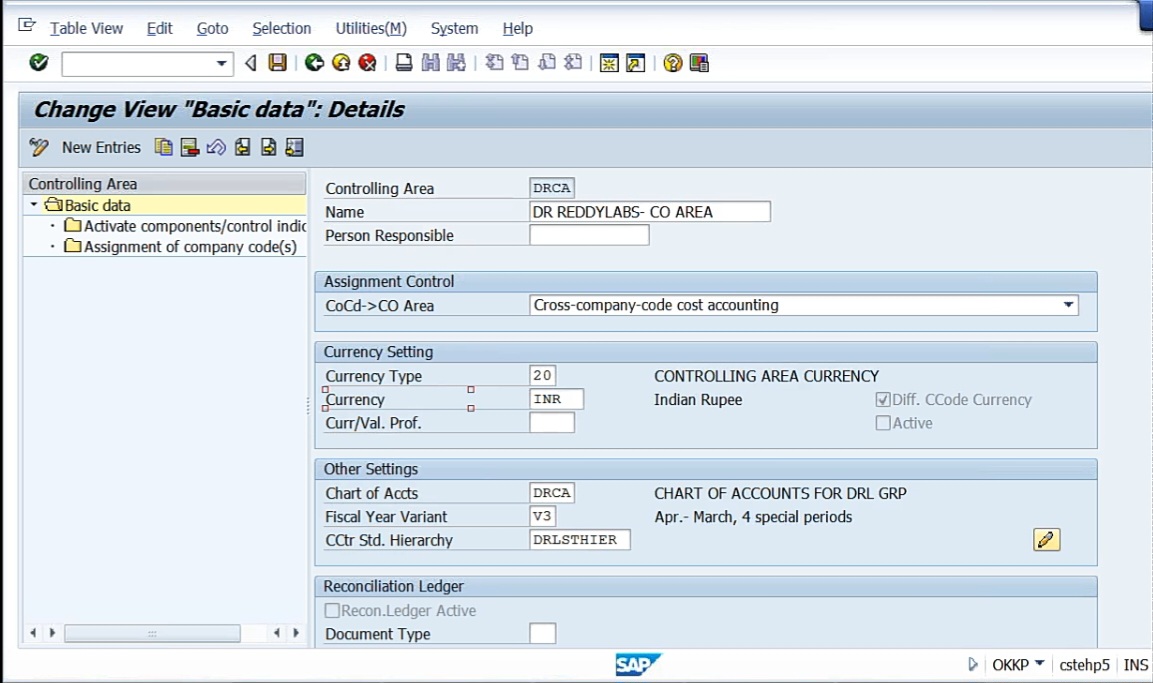Click the green Back arrow icon
The height and width of the screenshot is (683, 1153).
pos(314,63)
